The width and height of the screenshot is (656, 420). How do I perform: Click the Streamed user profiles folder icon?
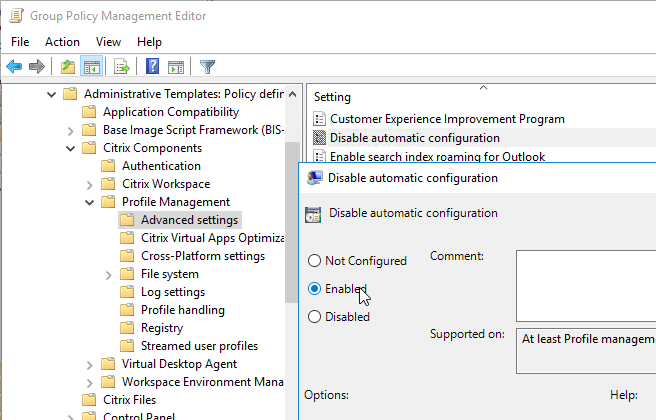click(127, 346)
